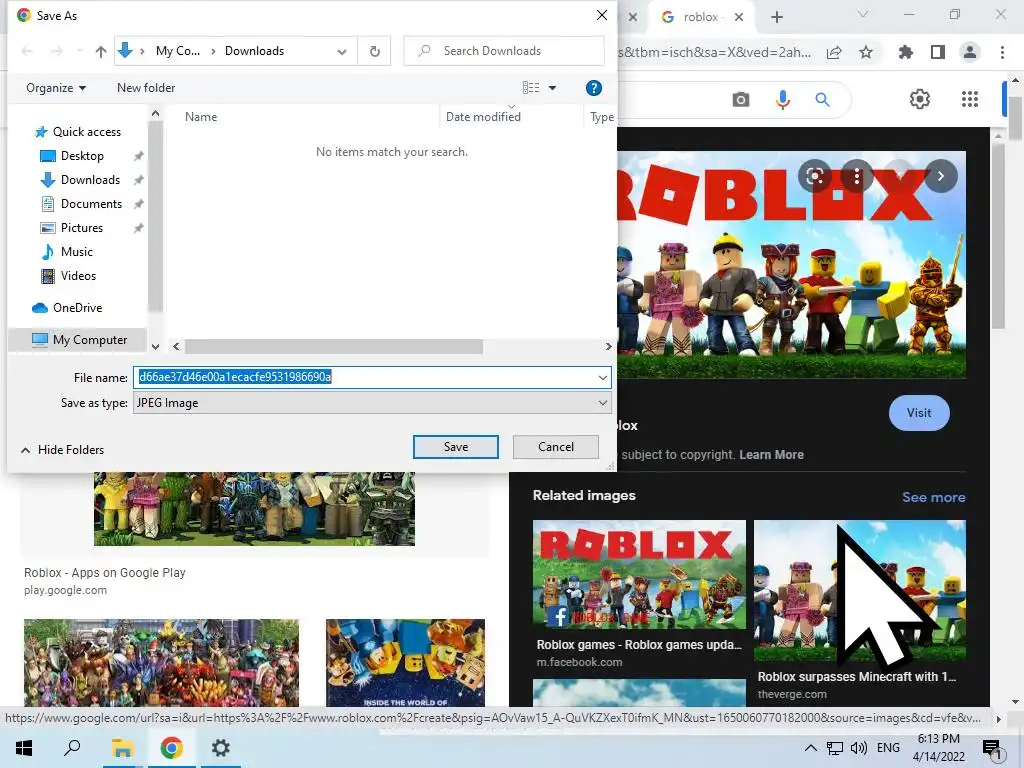This screenshot has height=768, width=1024.
Task: Select Quick access in the navigation pane
Action: [78, 132]
